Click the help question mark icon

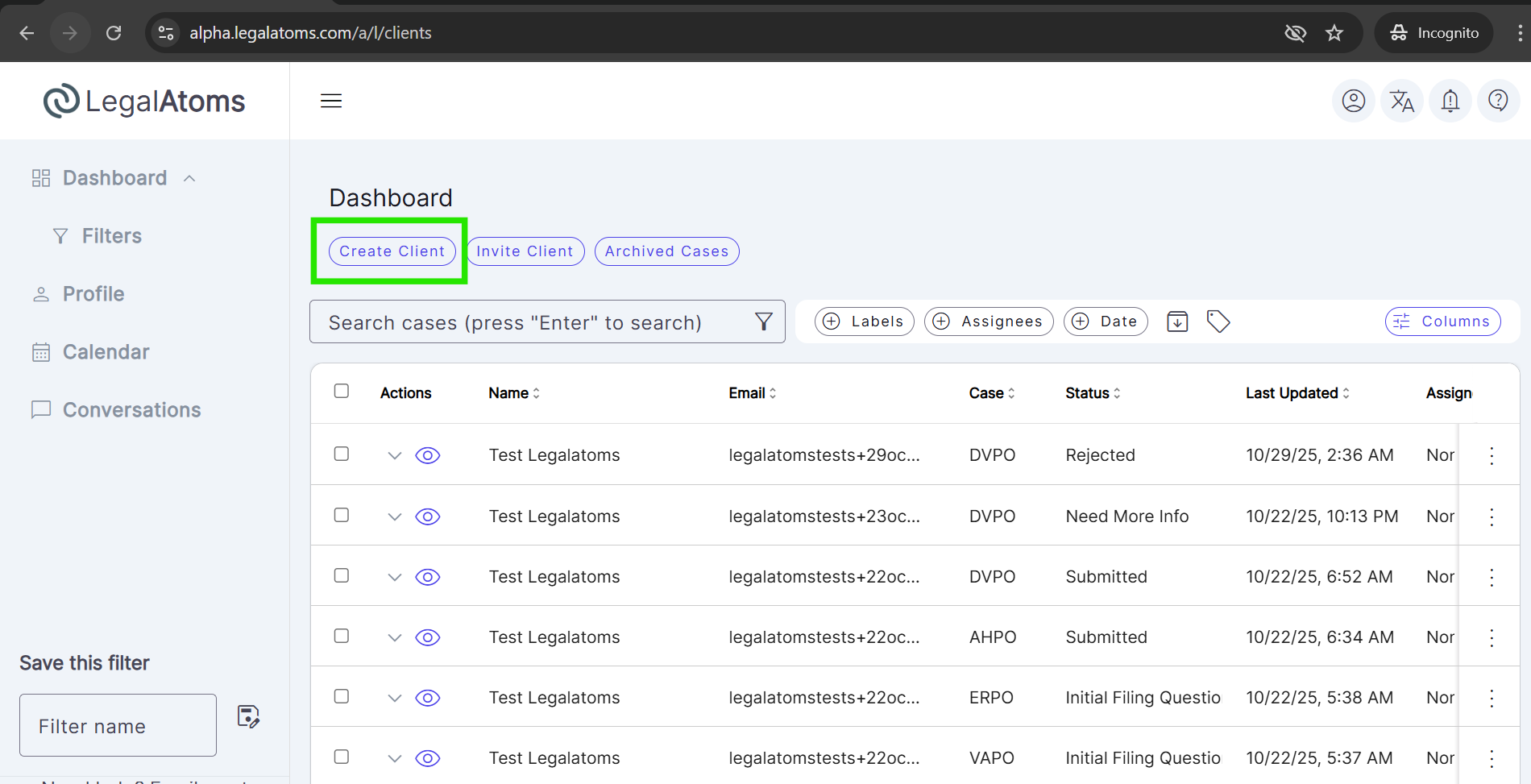tap(1498, 101)
